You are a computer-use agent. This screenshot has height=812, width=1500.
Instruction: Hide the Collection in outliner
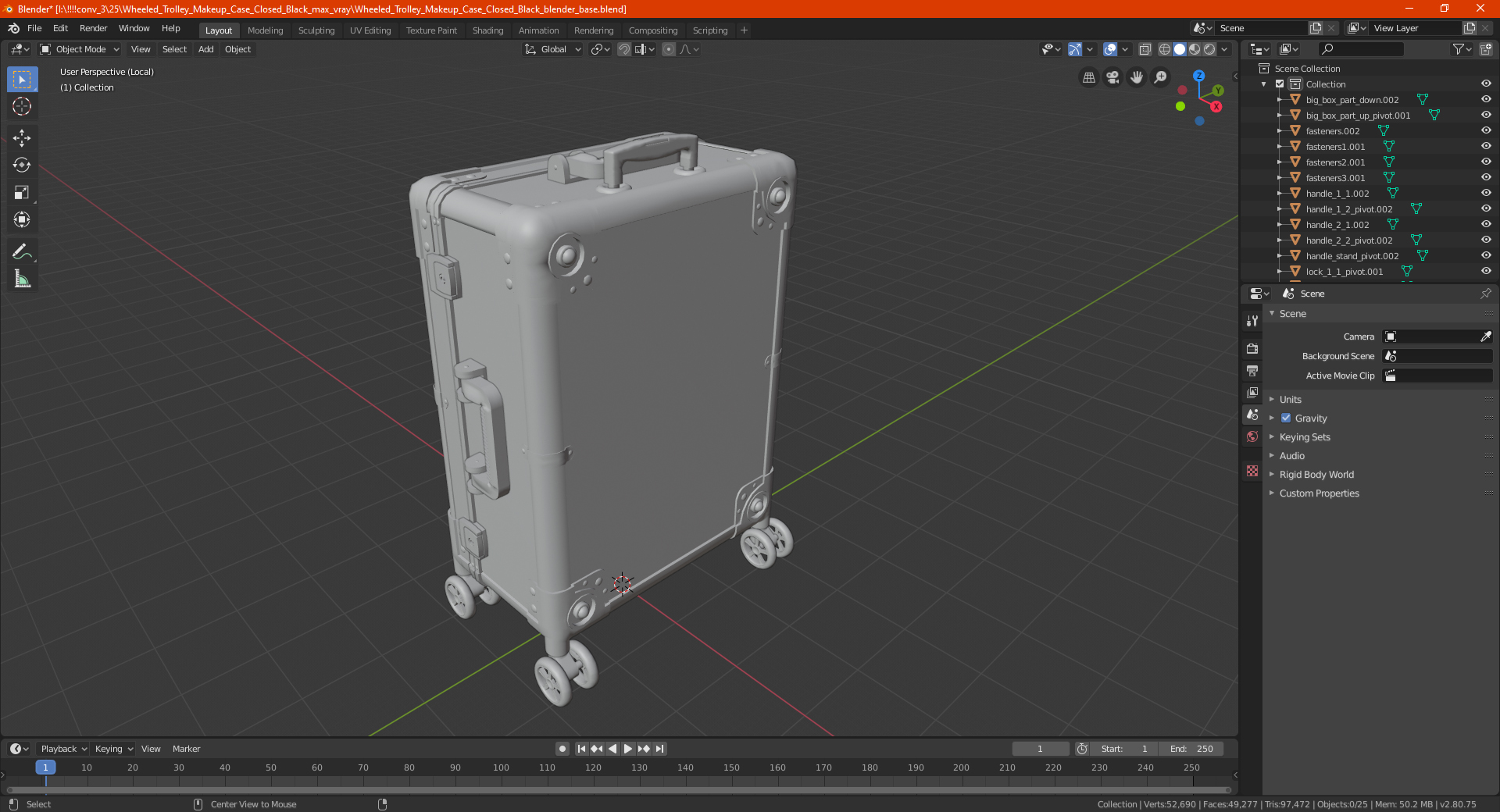(x=1486, y=84)
